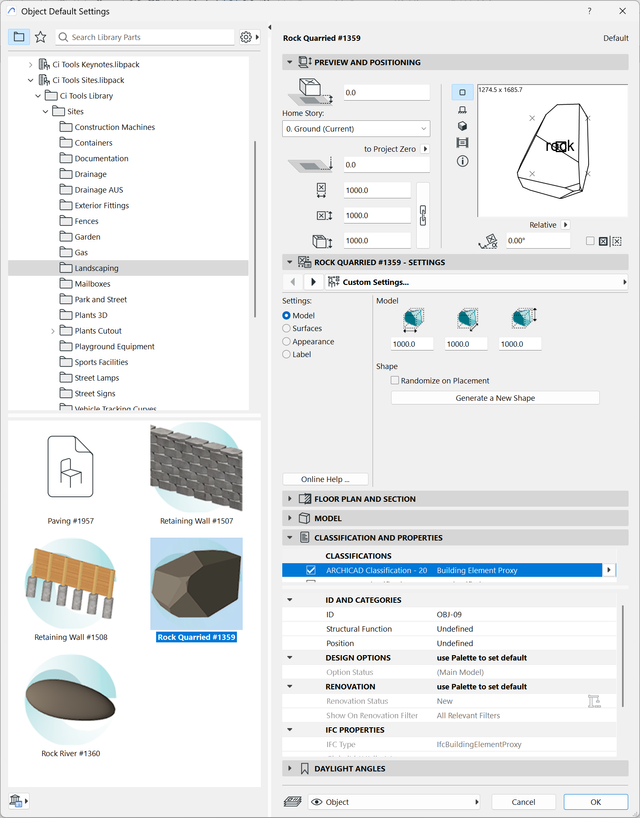Select the 2D symbol preview icon
This screenshot has width=640, height=818.
462,92
